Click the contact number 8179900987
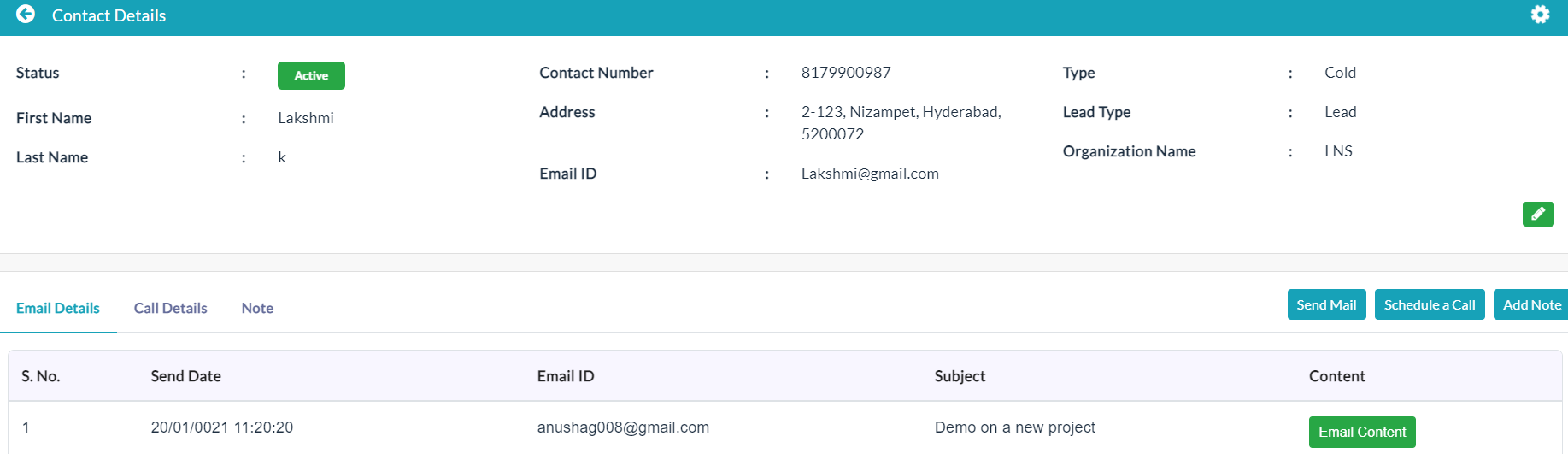Image resolution: width=1568 pixels, height=454 pixels. point(846,73)
